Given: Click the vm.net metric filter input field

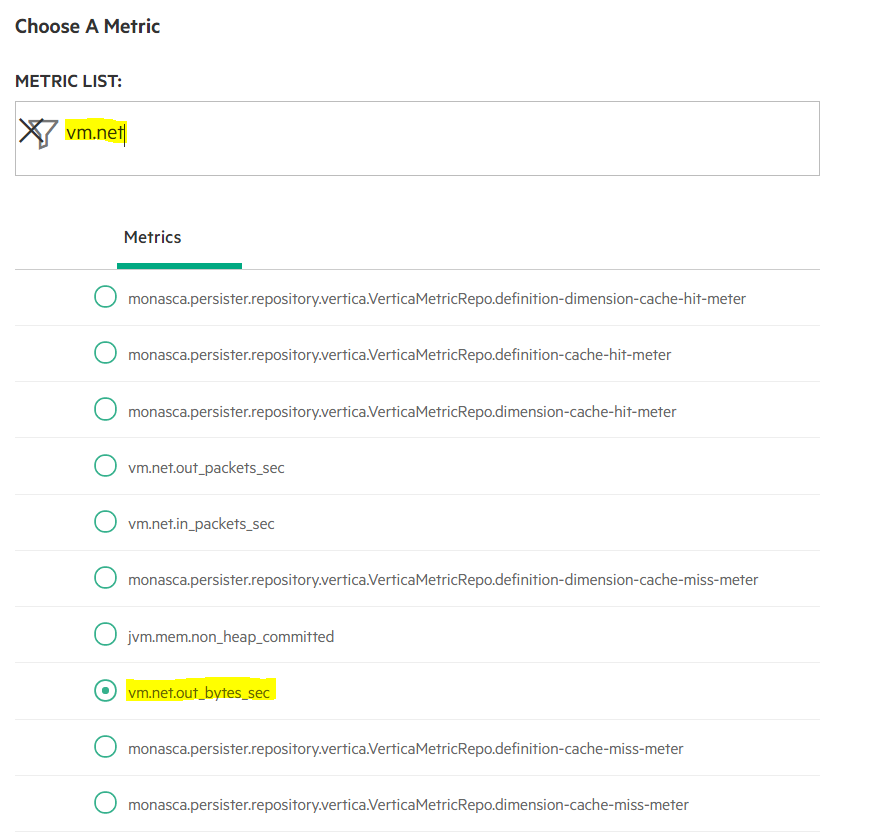Looking at the screenshot, I should 417,138.
